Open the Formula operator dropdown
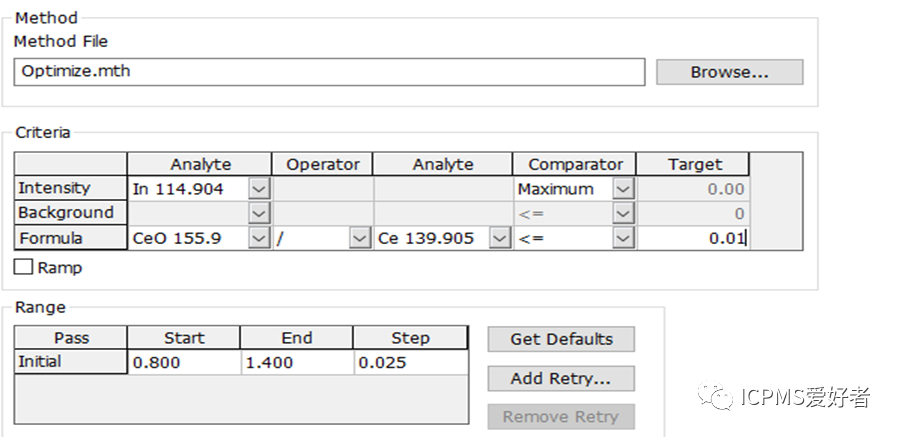 click(x=360, y=238)
